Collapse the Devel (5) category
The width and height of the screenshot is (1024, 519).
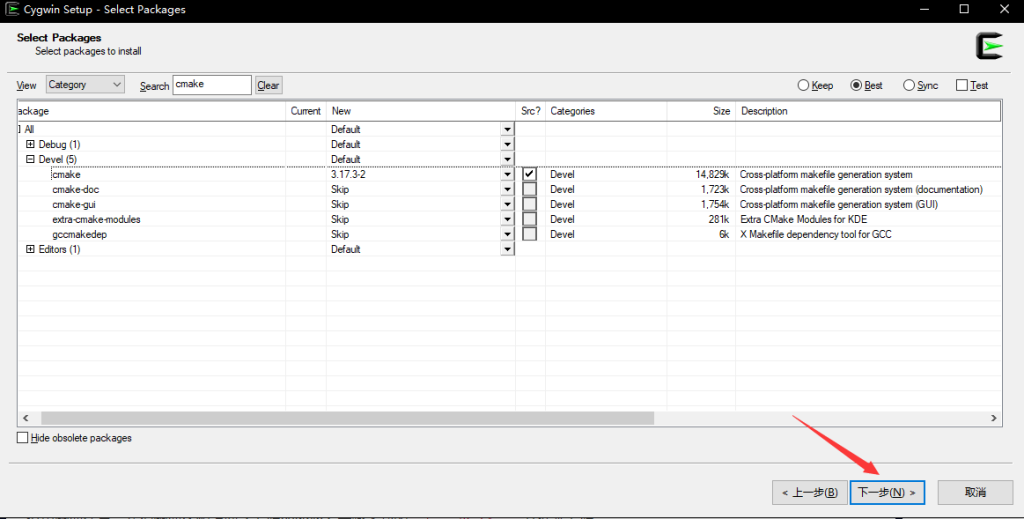pyautogui.click(x=30, y=159)
